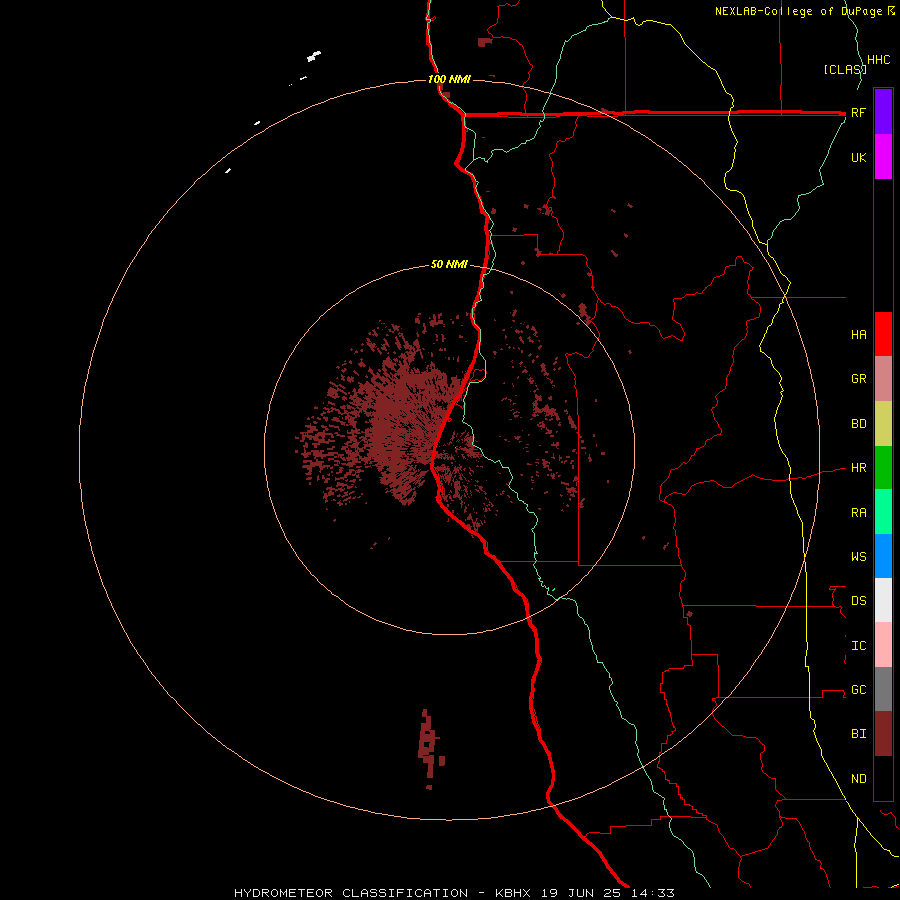The width and height of the screenshot is (900, 900).
Task: Click the HR legend label
Action: pyautogui.click(x=858, y=468)
